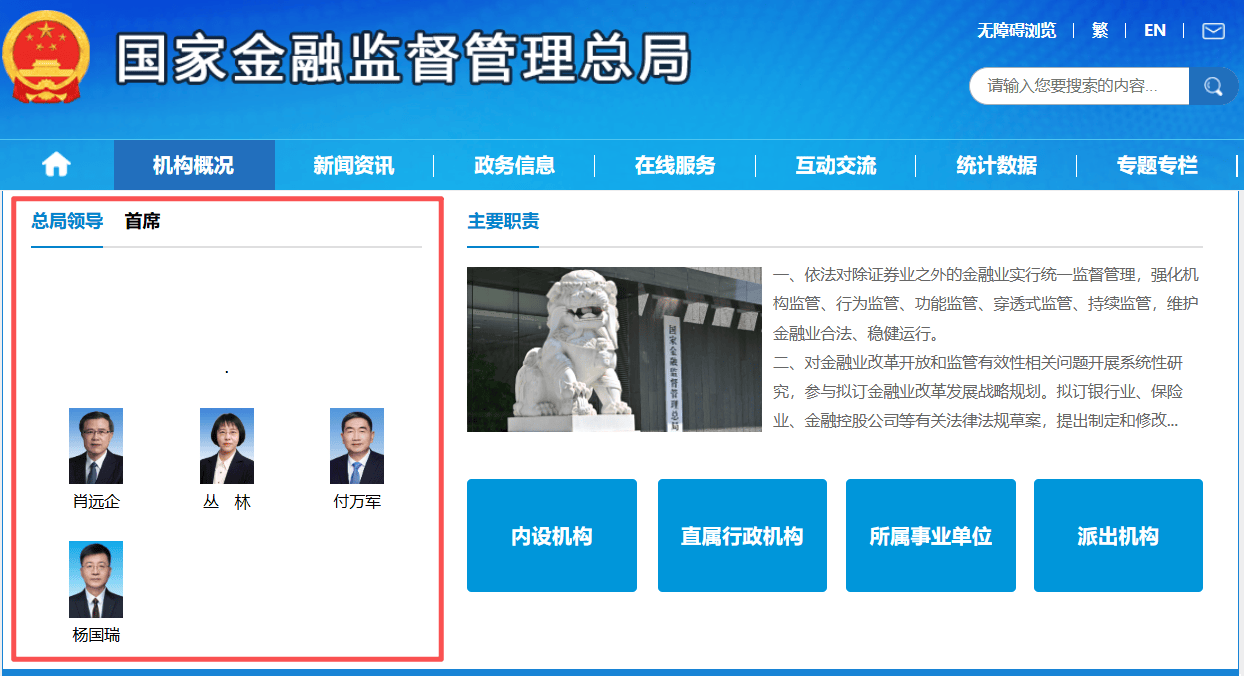Open 丛林's portrait photo

click(x=227, y=446)
